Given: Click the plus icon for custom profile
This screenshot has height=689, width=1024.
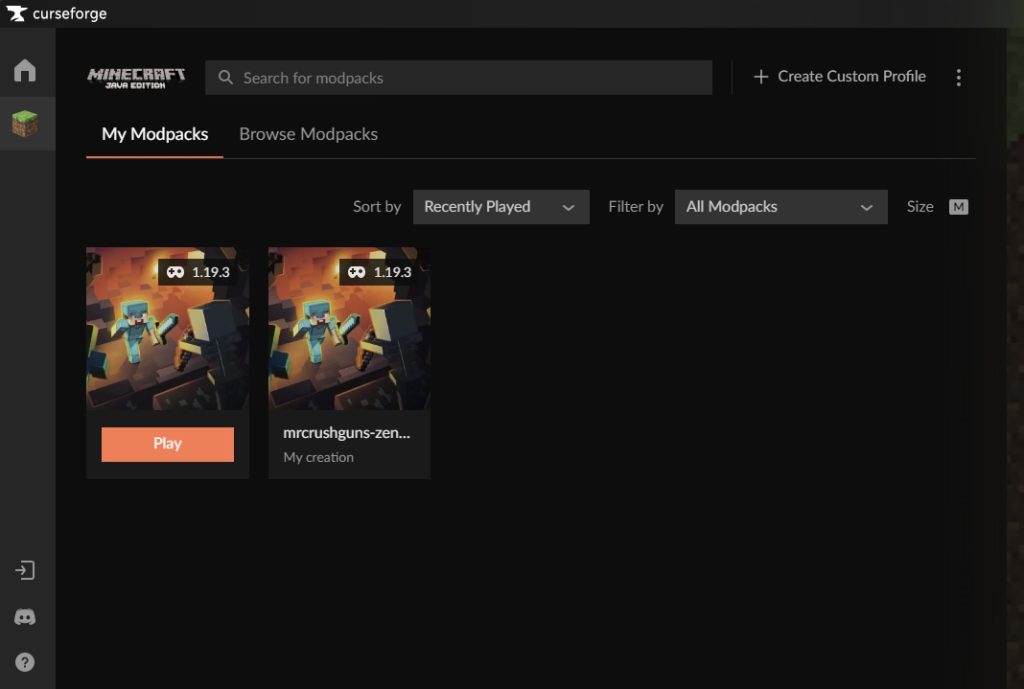Looking at the screenshot, I should click(760, 77).
